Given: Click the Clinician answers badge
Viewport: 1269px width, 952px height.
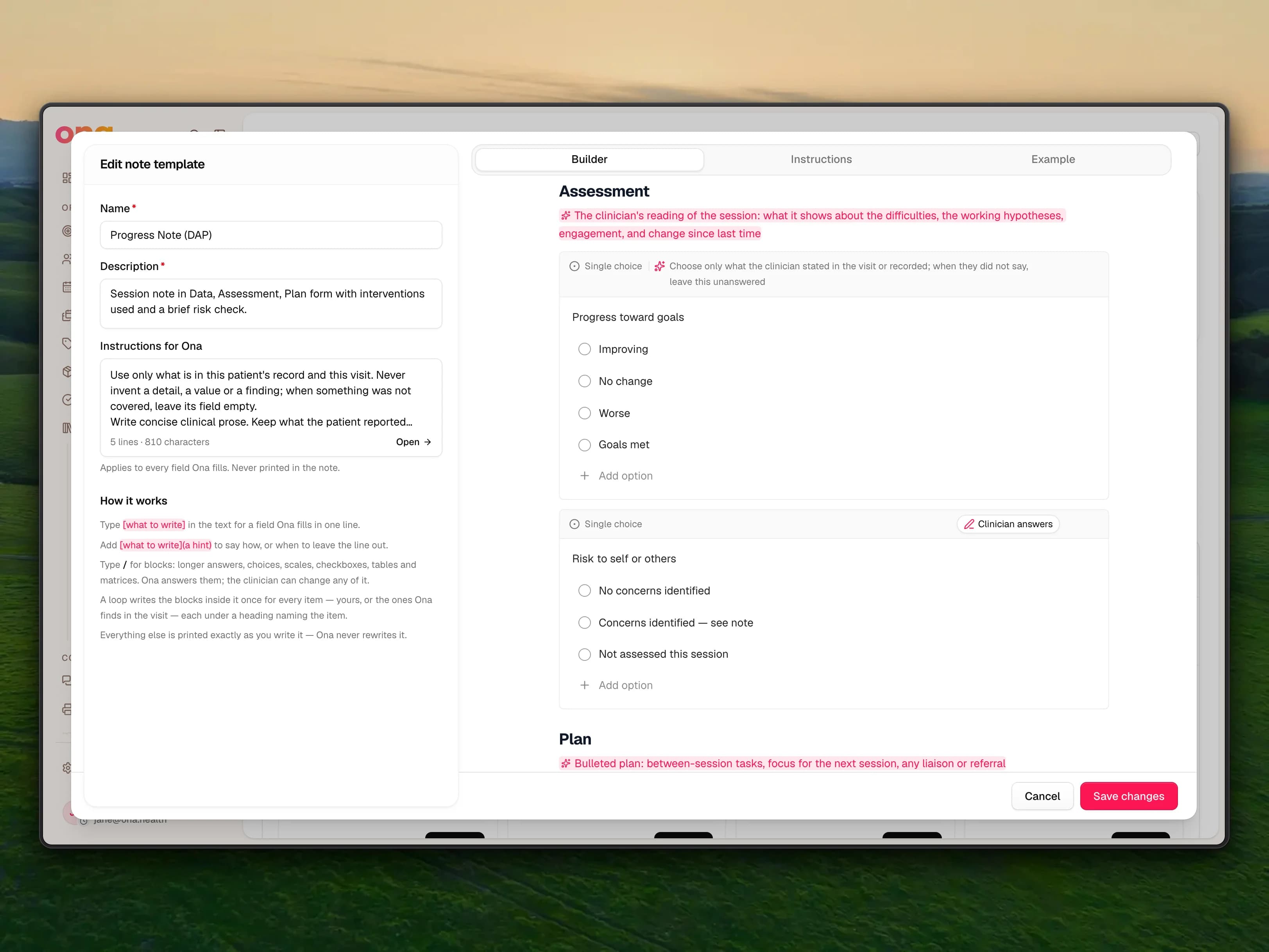Looking at the screenshot, I should point(1008,524).
